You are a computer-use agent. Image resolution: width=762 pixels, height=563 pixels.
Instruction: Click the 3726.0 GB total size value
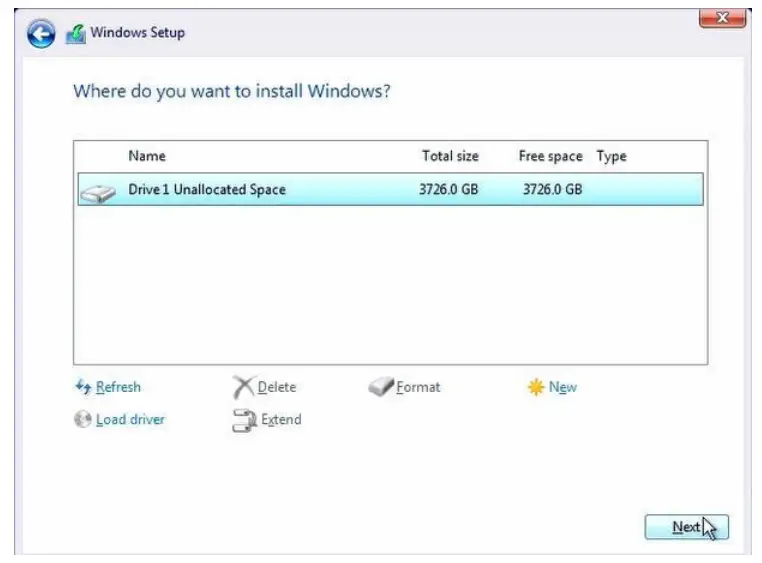[x=449, y=189]
